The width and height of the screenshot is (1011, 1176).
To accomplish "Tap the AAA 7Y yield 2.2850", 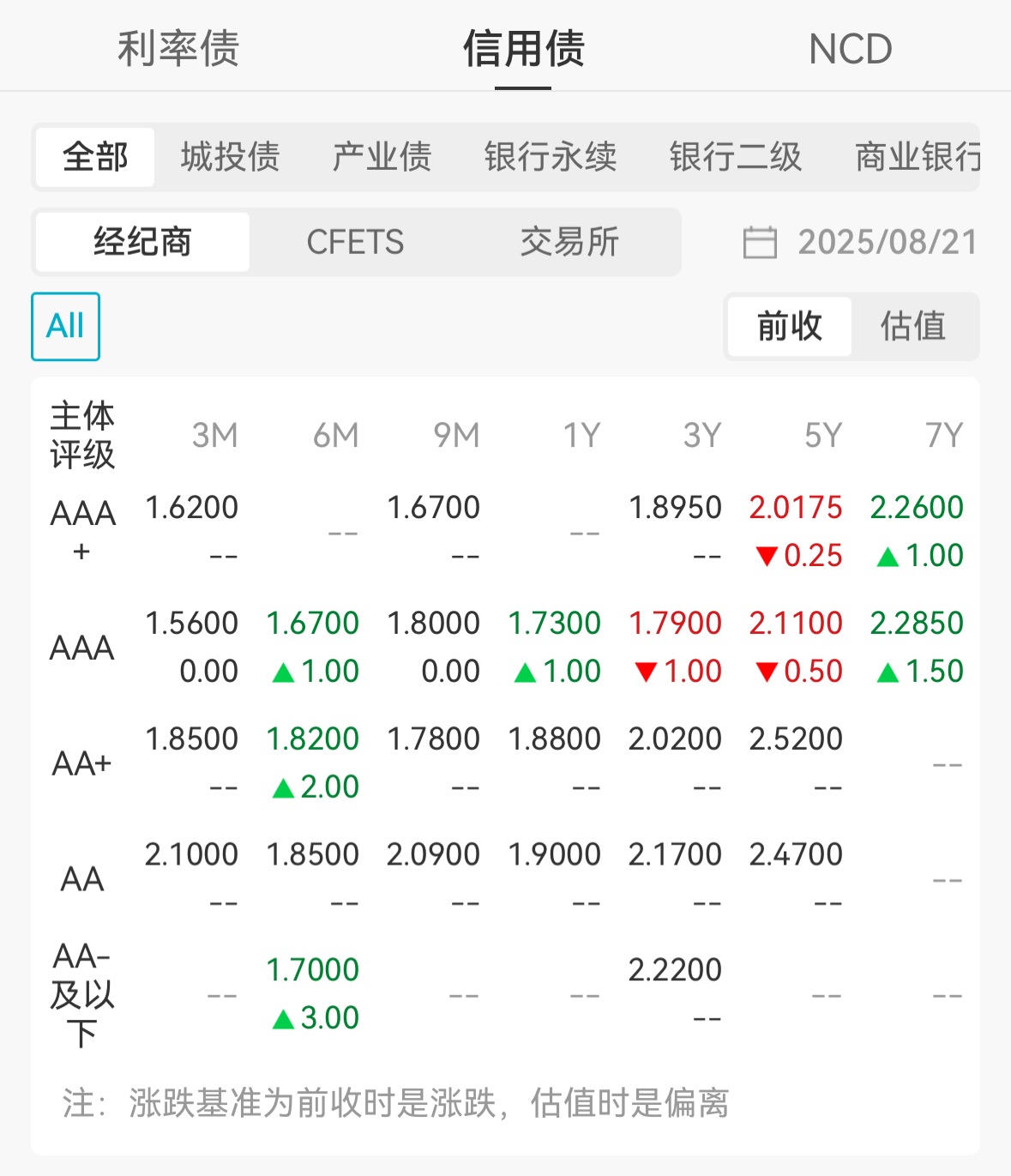I will (x=917, y=623).
